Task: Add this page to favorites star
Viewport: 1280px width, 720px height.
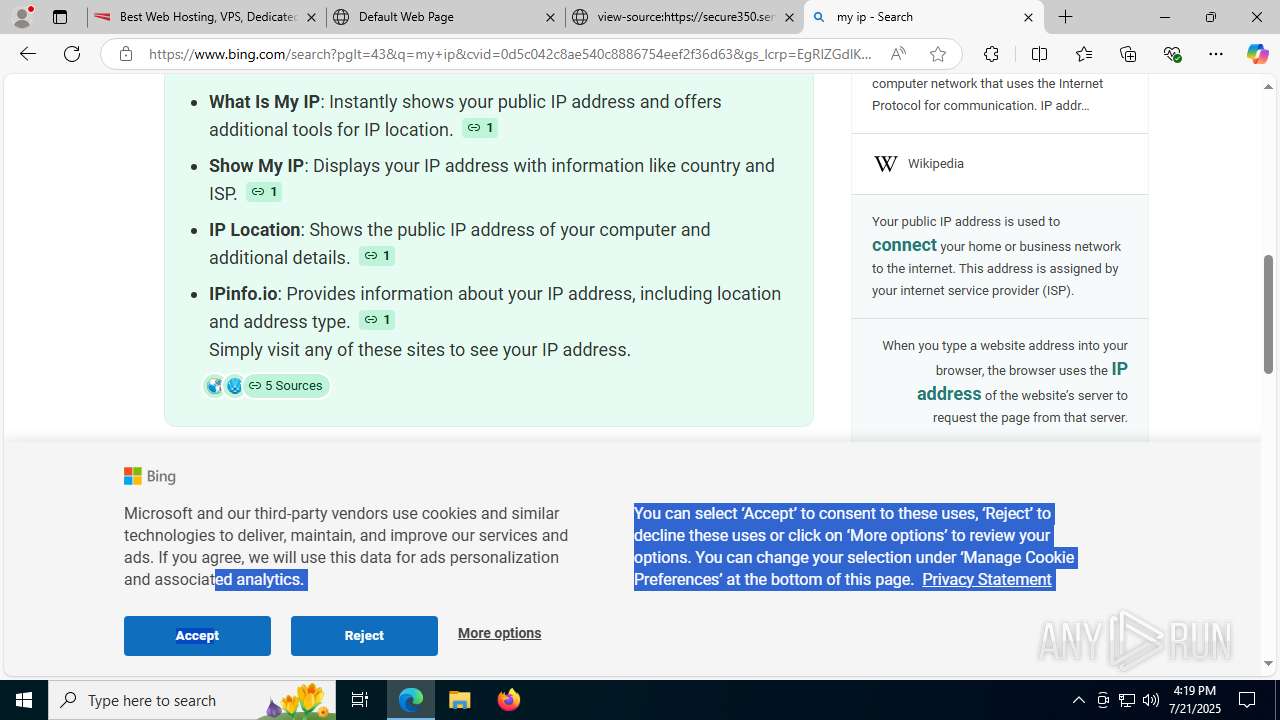Action: click(937, 54)
